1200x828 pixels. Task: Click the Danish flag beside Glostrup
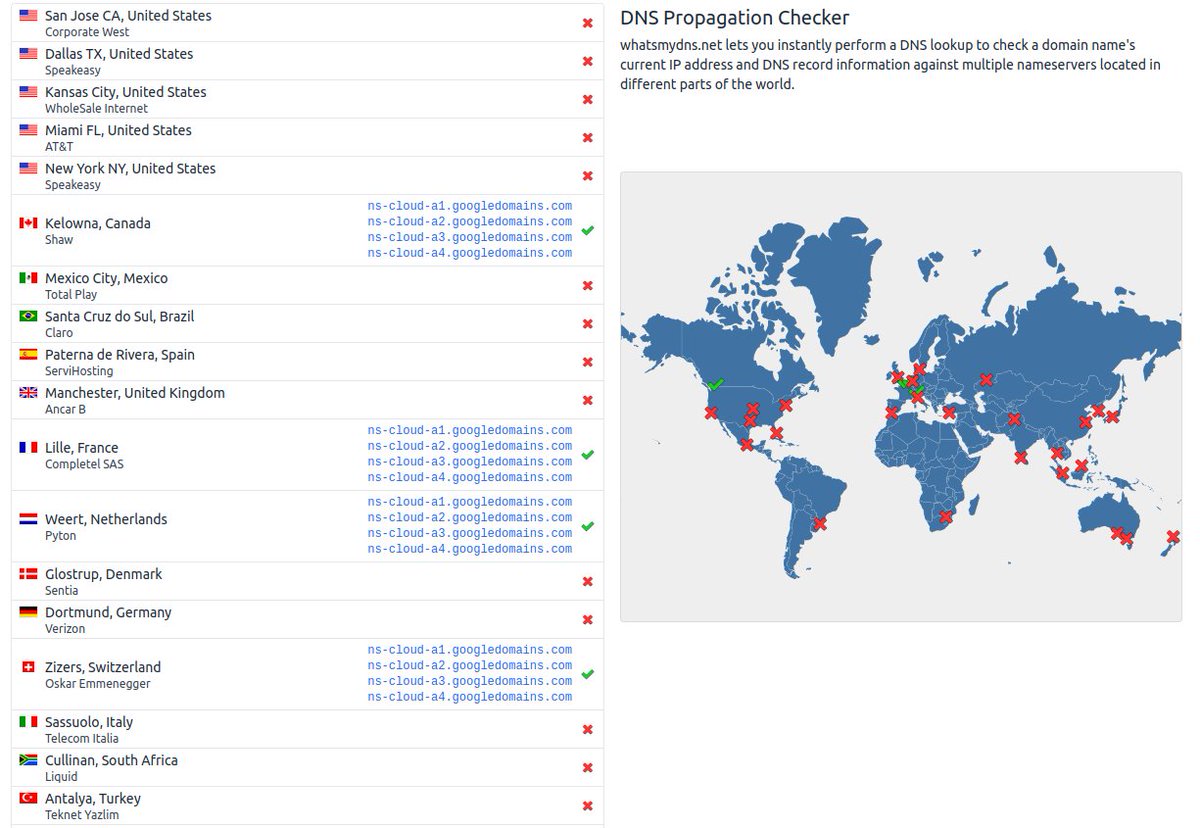(28, 574)
